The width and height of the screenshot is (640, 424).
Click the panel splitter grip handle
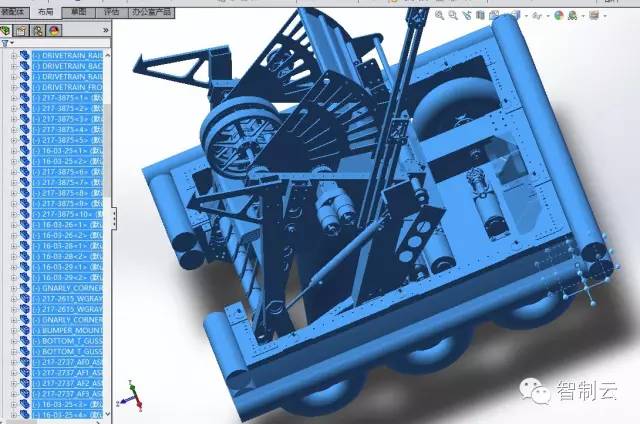point(114,219)
